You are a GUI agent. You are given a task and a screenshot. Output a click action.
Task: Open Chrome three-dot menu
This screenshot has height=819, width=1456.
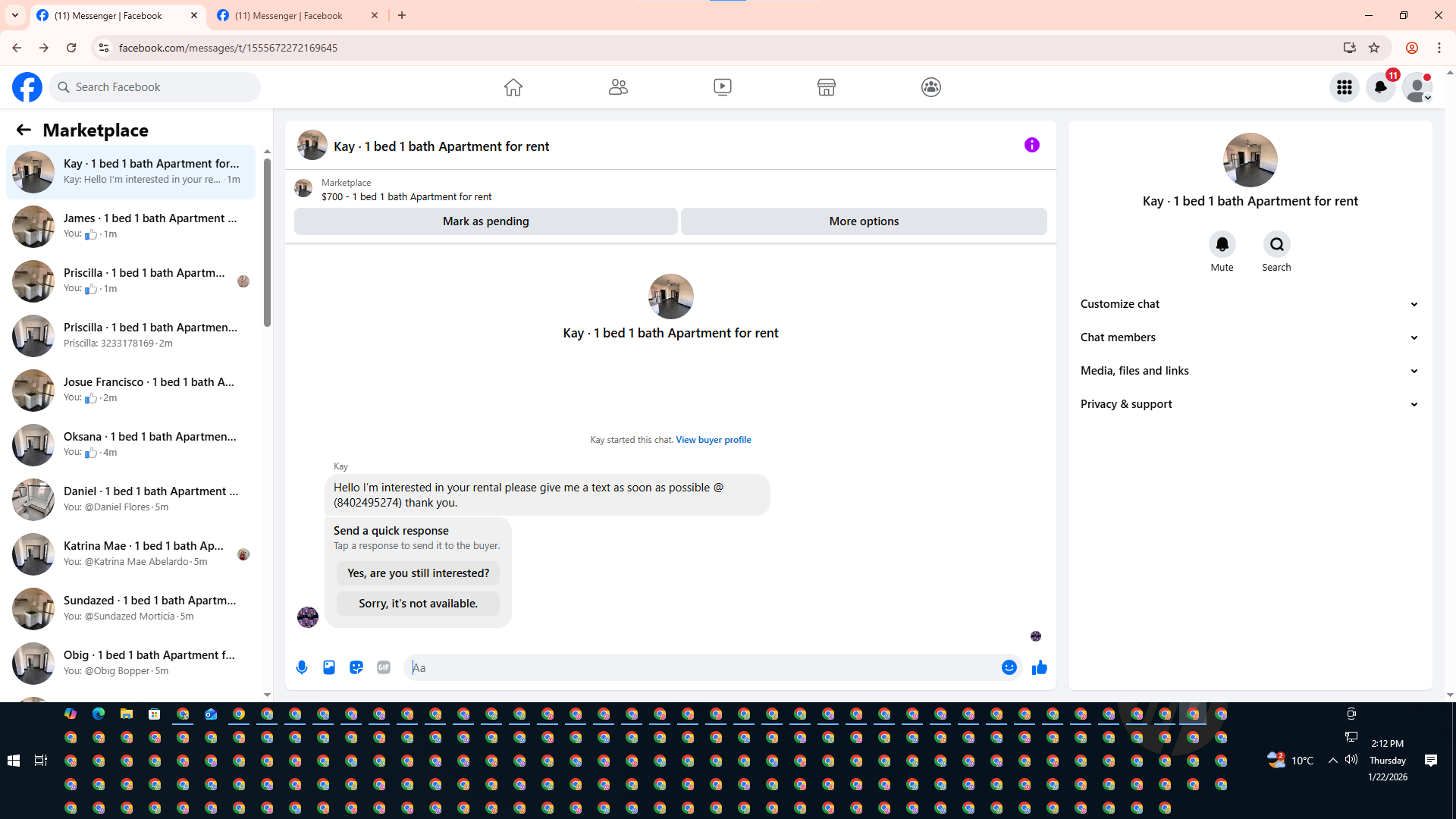point(1439,48)
